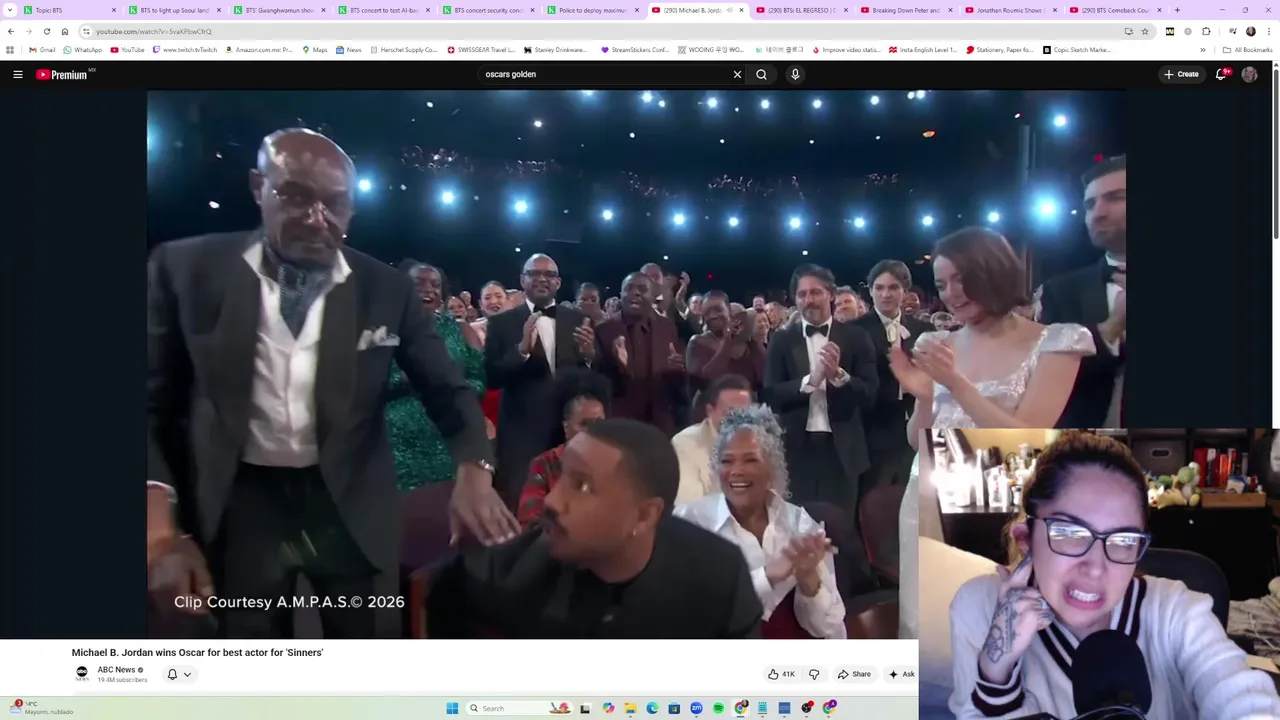Switch to 'Jonathan Roumie Shows' tab
1280x720 pixels.
click(1010, 10)
